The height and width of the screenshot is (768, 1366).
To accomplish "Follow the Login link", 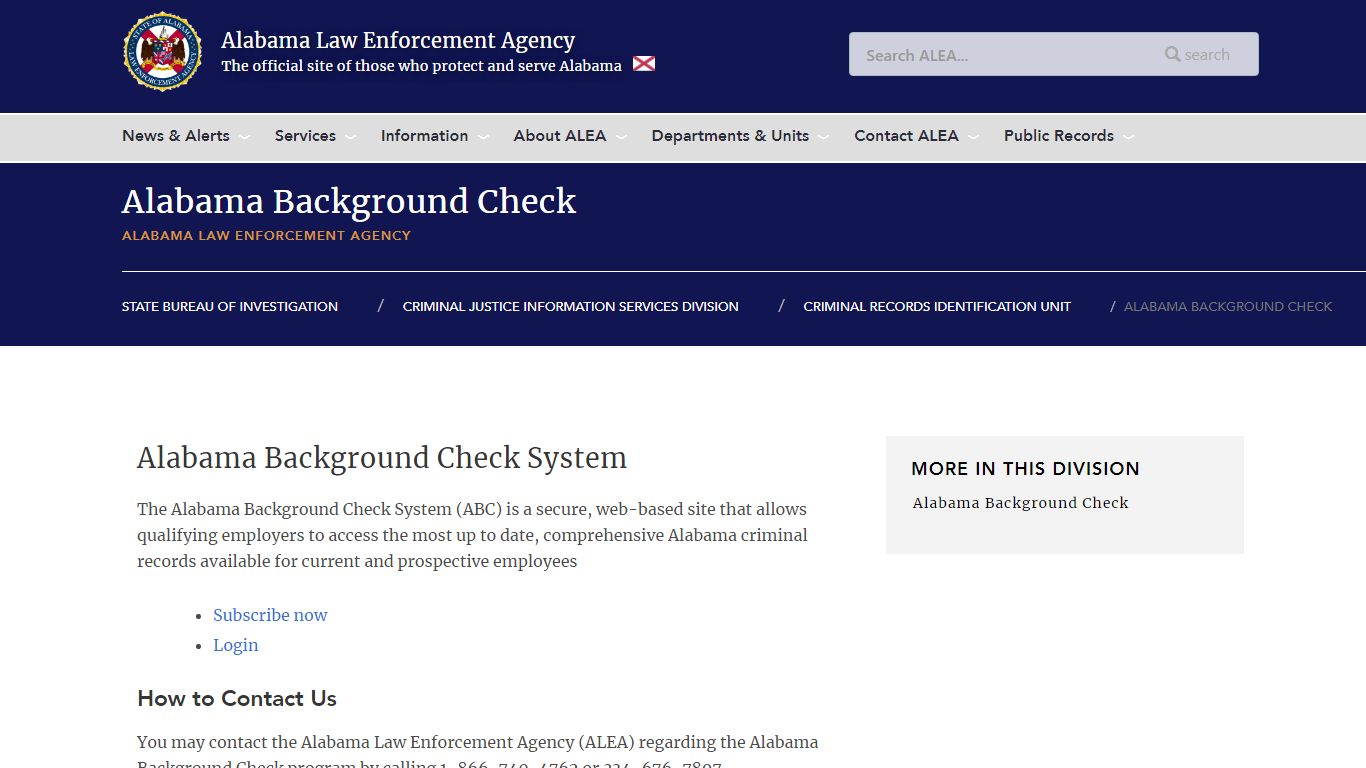I will [236, 645].
